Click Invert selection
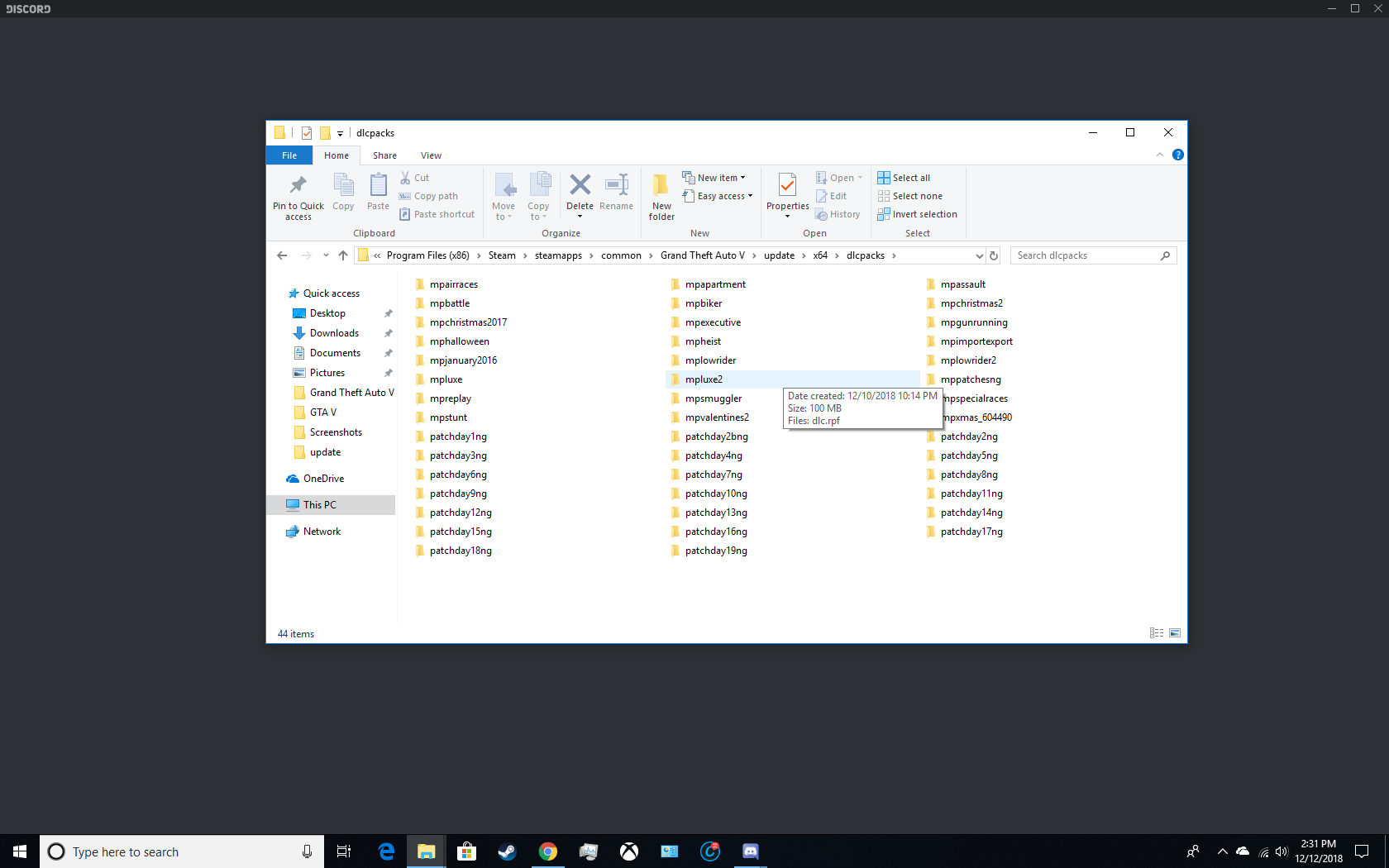Viewport: 1389px width, 868px height. point(917,214)
